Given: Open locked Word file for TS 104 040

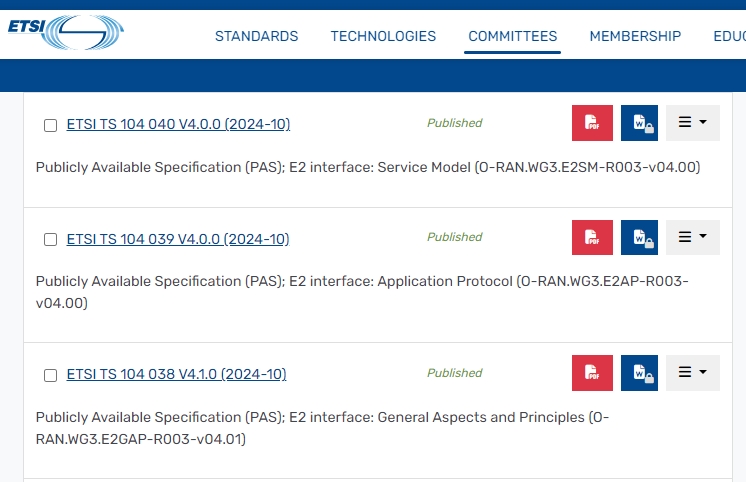Looking at the screenshot, I should tap(640, 124).
